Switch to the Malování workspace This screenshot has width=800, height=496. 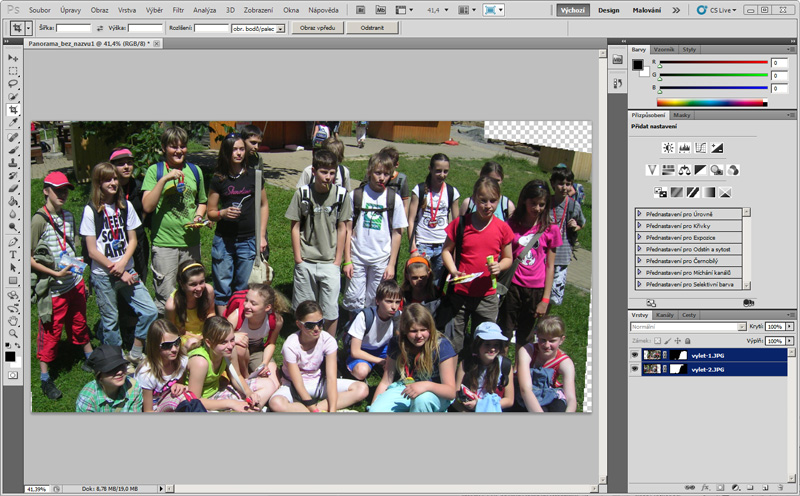click(646, 10)
